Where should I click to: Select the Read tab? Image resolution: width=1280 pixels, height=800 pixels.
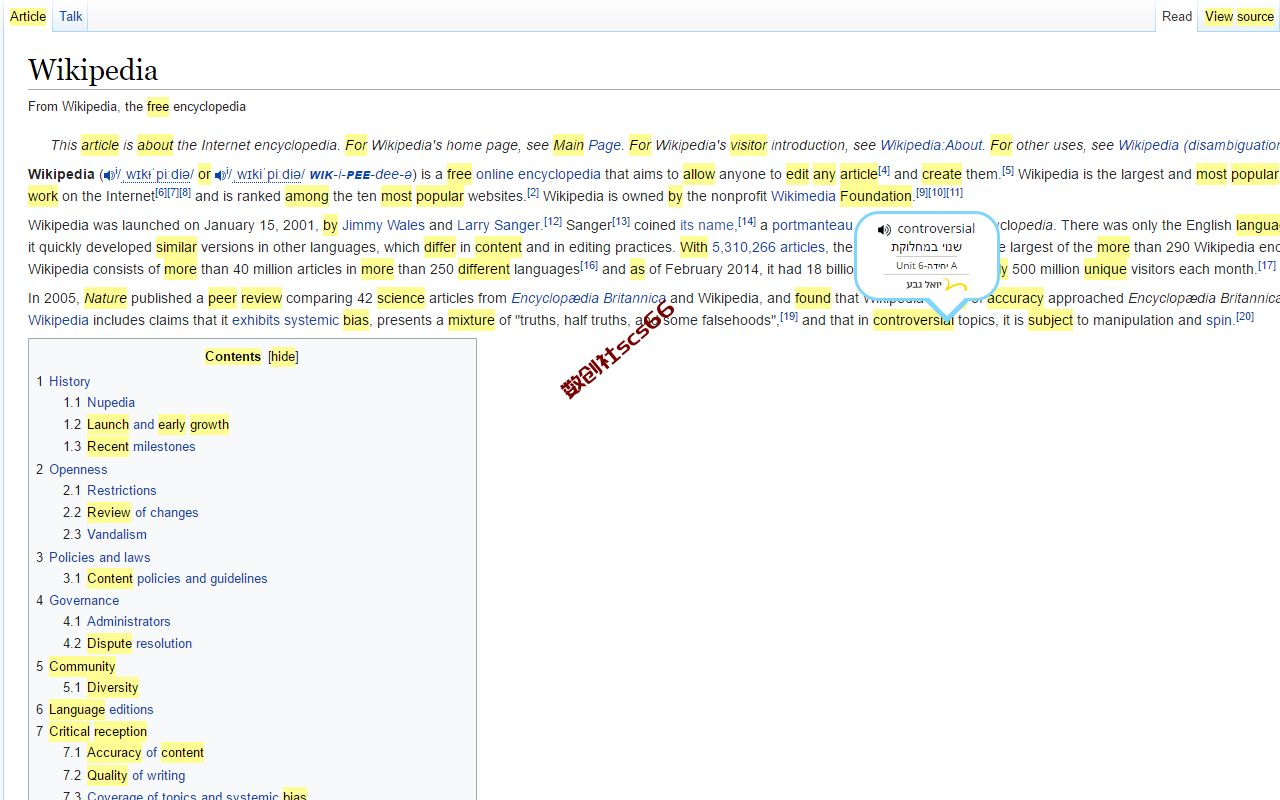click(1177, 16)
